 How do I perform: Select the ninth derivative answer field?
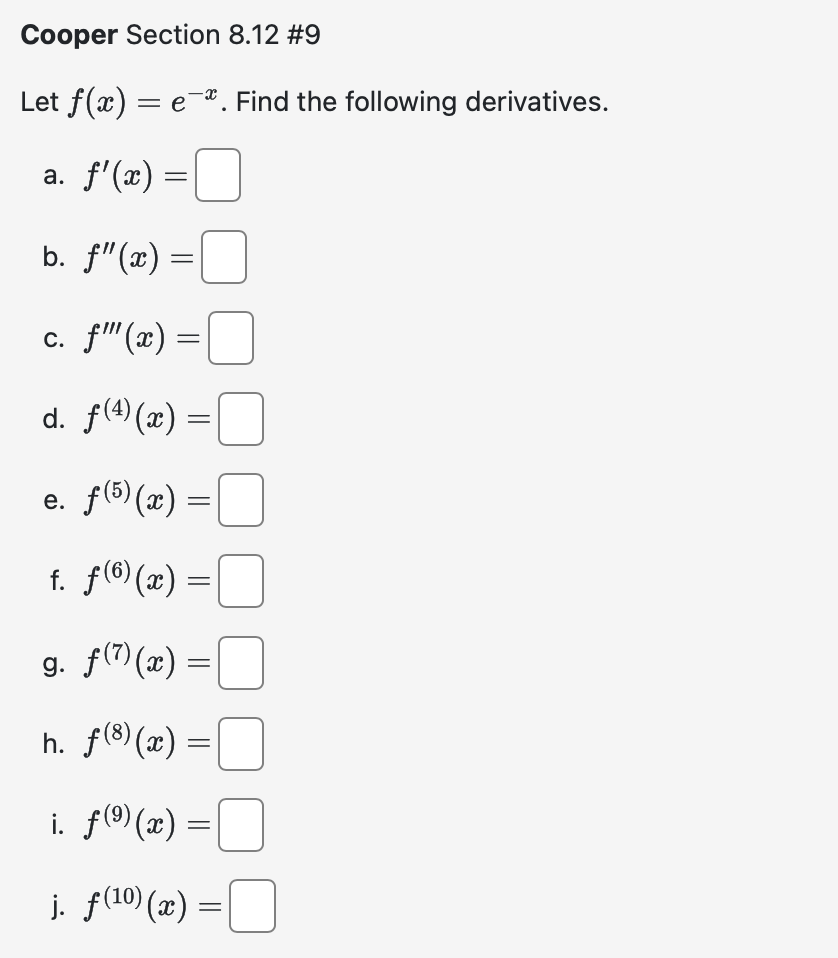pyautogui.click(x=241, y=824)
